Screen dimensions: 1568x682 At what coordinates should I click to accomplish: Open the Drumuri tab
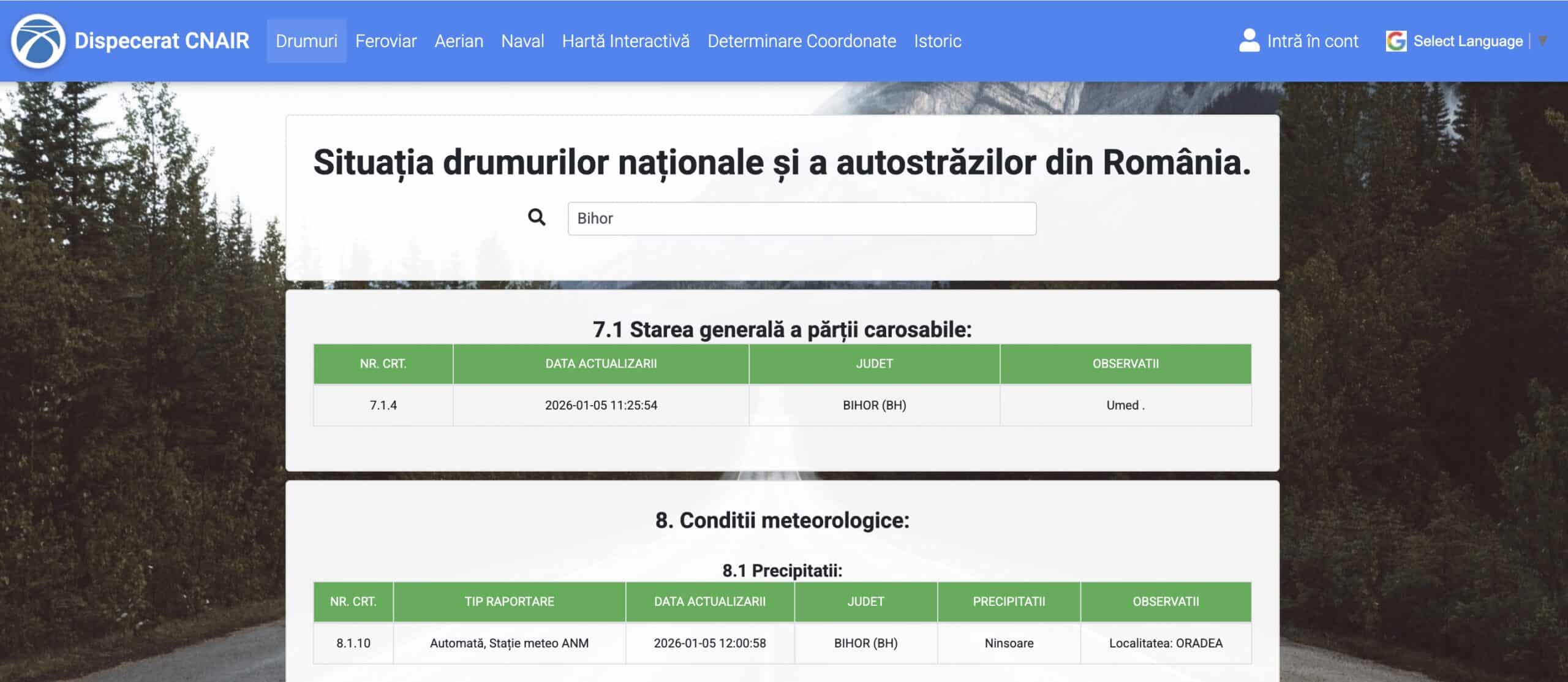[306, 41]
